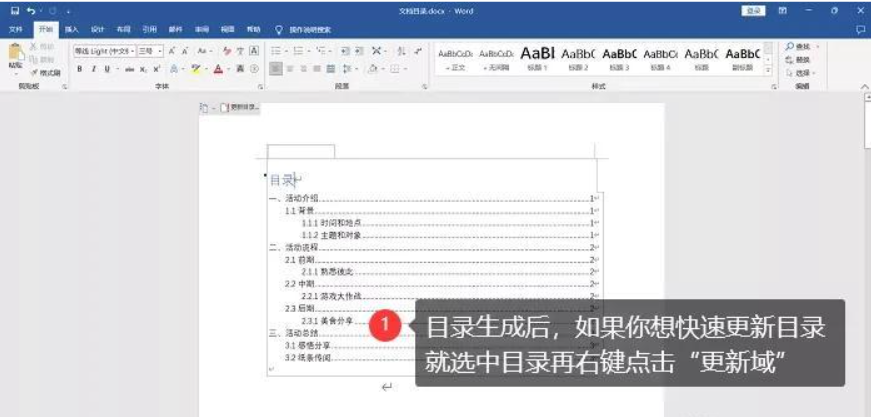Open the Change Case (Aa) dropdown

pos(204,51)
